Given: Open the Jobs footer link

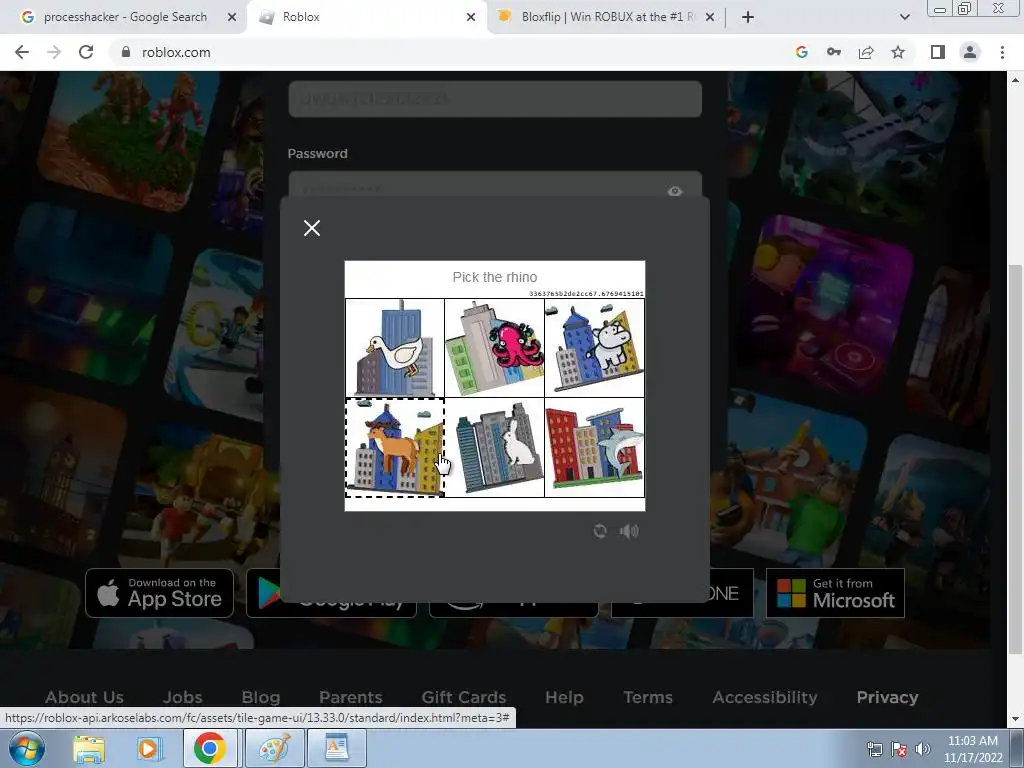Looking at the screenshot, I should [182, 697].
